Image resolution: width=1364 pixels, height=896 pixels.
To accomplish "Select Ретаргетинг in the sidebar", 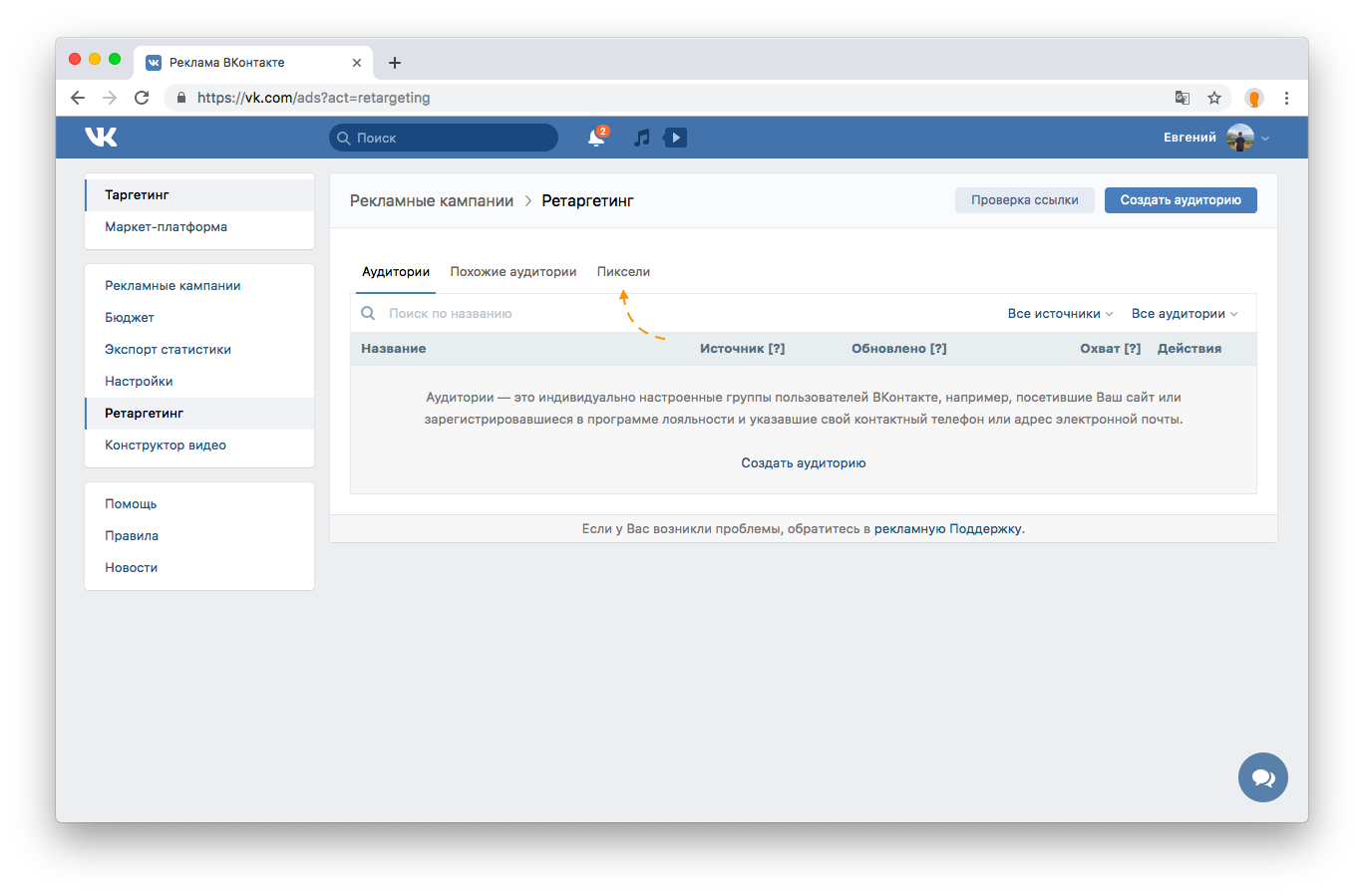I will click(x=199, y=414).
